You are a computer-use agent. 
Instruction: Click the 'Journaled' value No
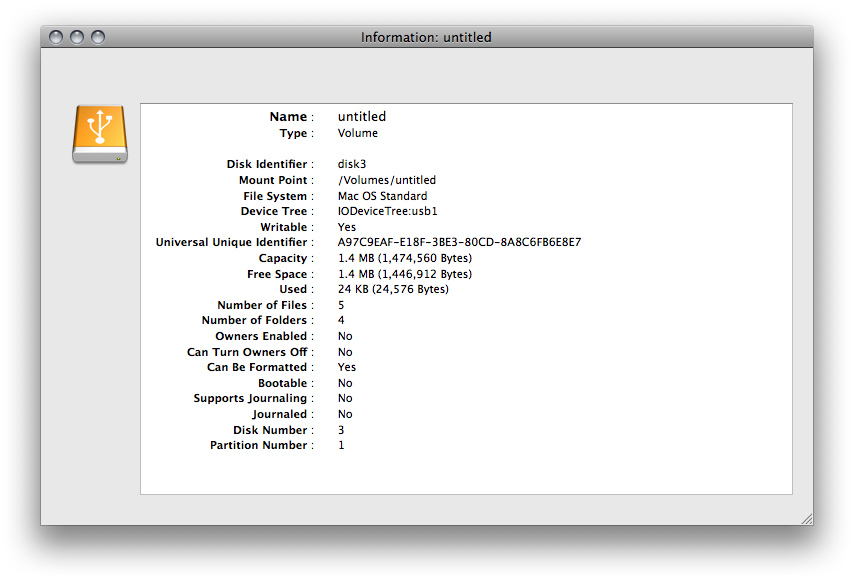tap(345, 414)
